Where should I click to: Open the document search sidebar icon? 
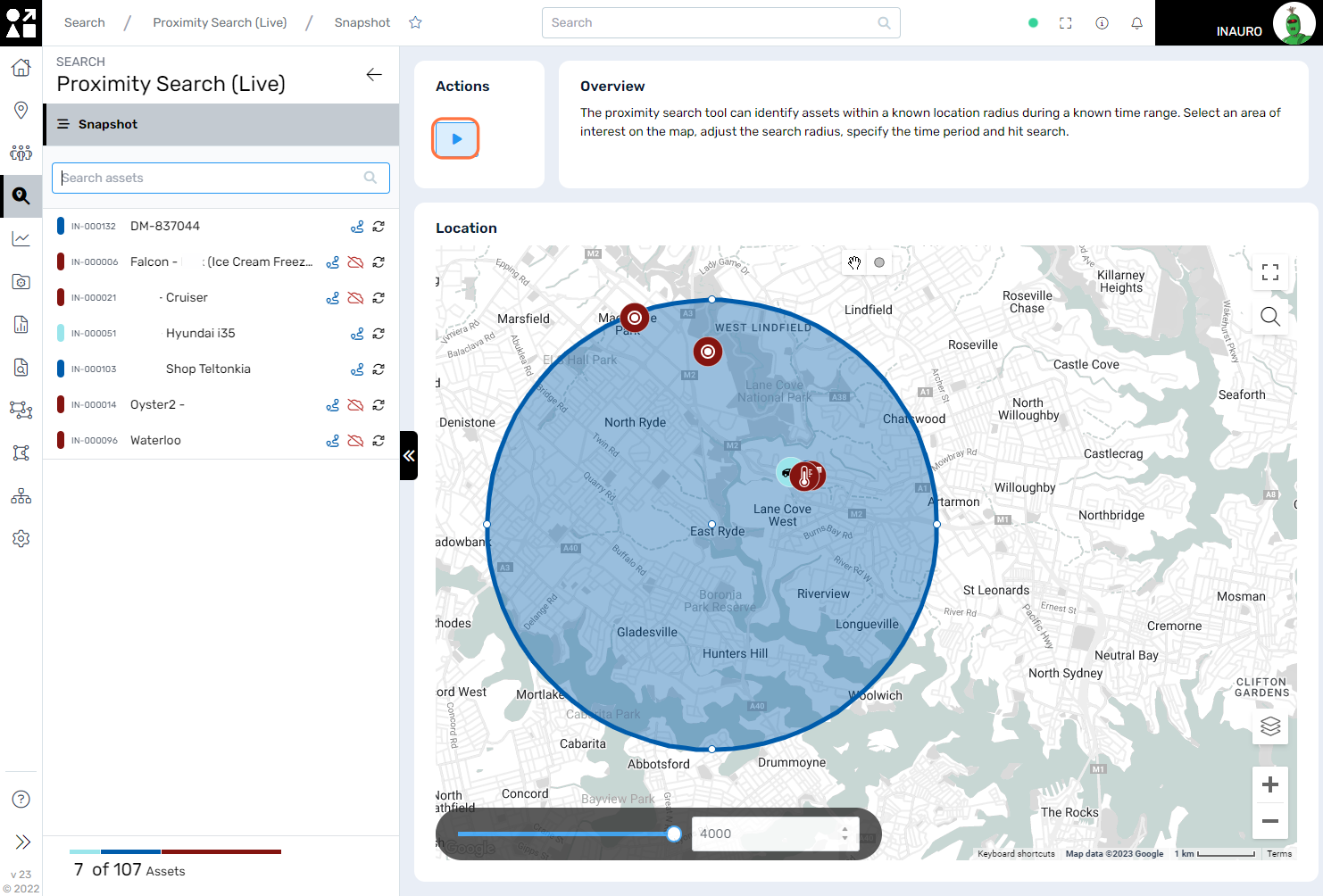point(21,368)
